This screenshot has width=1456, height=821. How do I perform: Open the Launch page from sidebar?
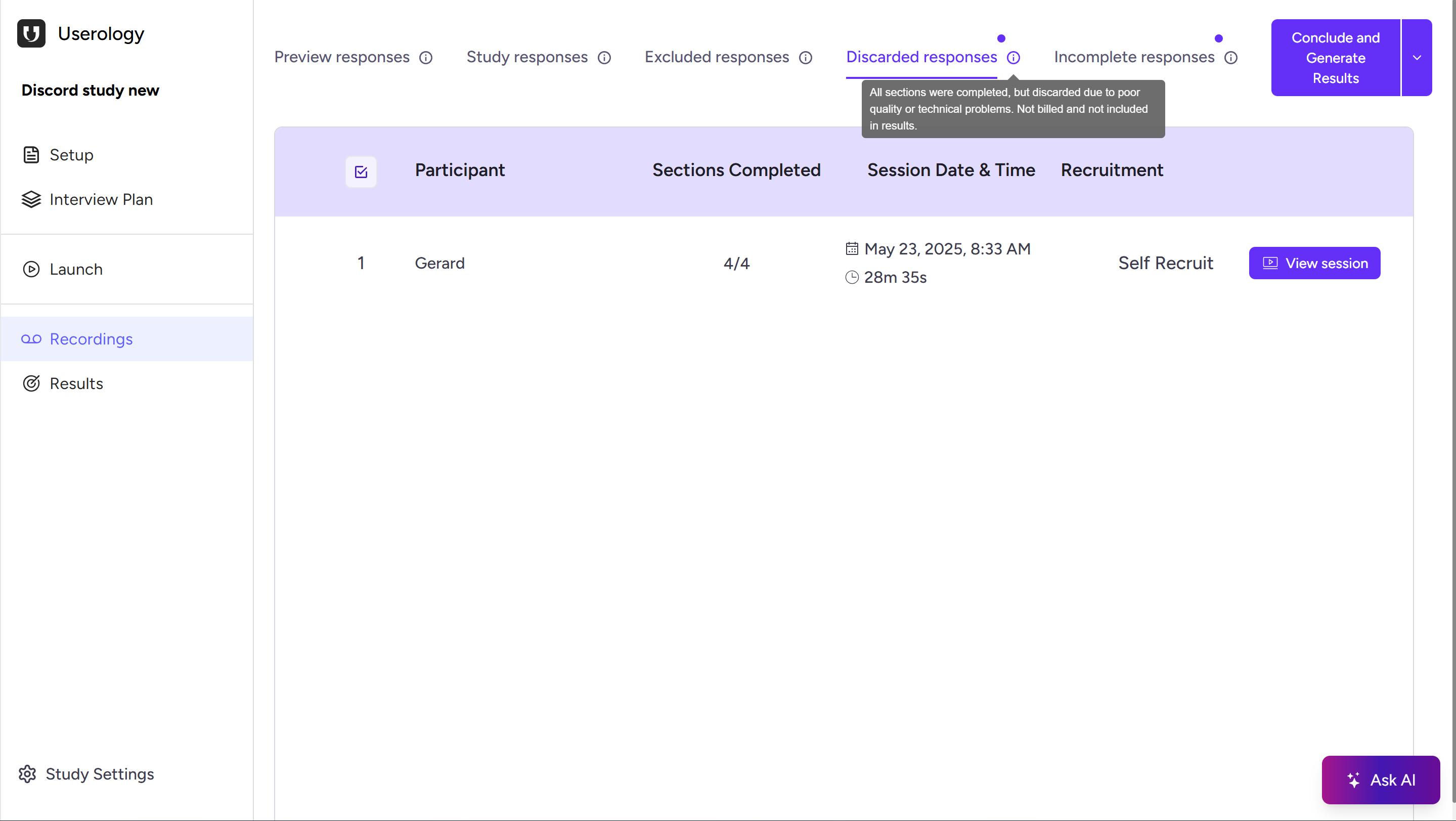[x=76, y=269]
